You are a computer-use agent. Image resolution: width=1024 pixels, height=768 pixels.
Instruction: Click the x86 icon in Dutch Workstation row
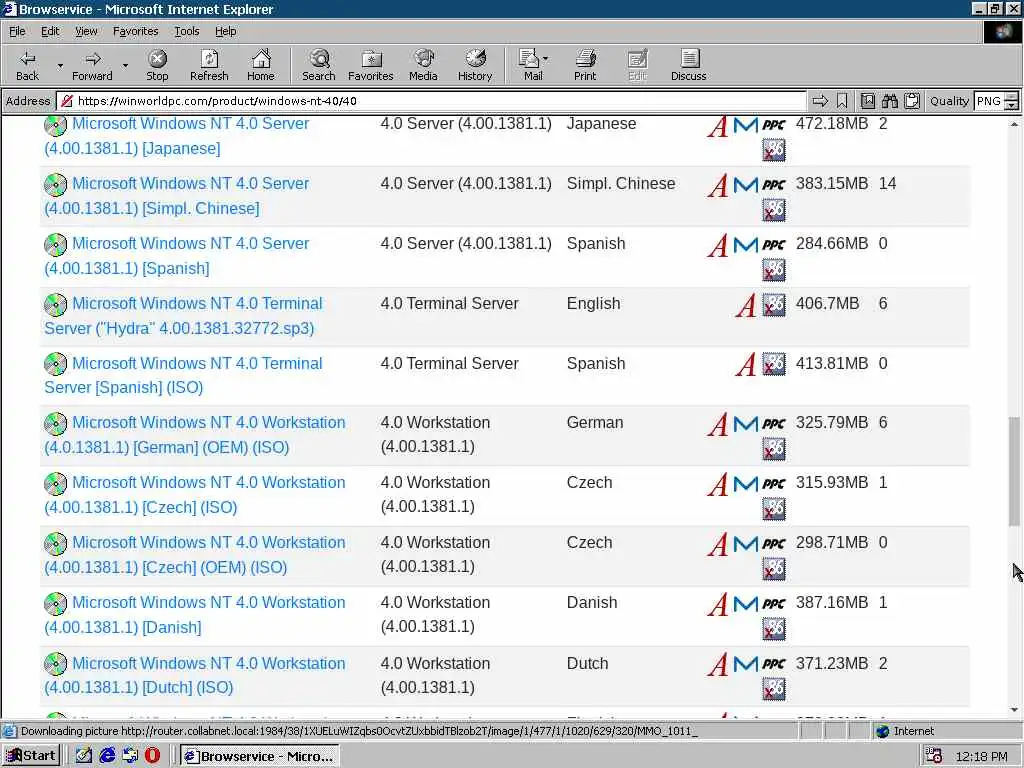coord(774,689)
